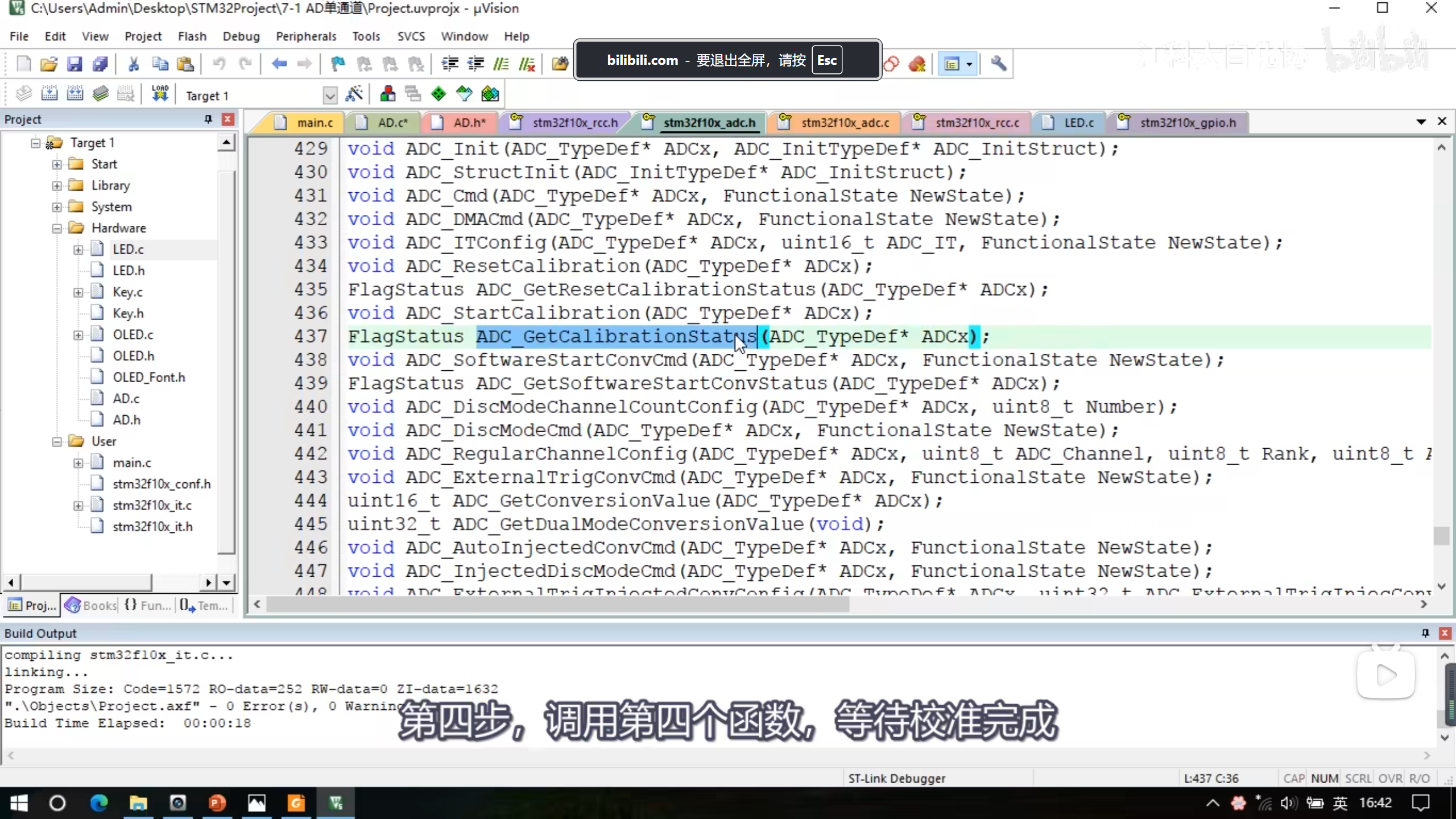Close the Build Output panel
This screenshot has width=1456, height=819.
[1445, 633]
